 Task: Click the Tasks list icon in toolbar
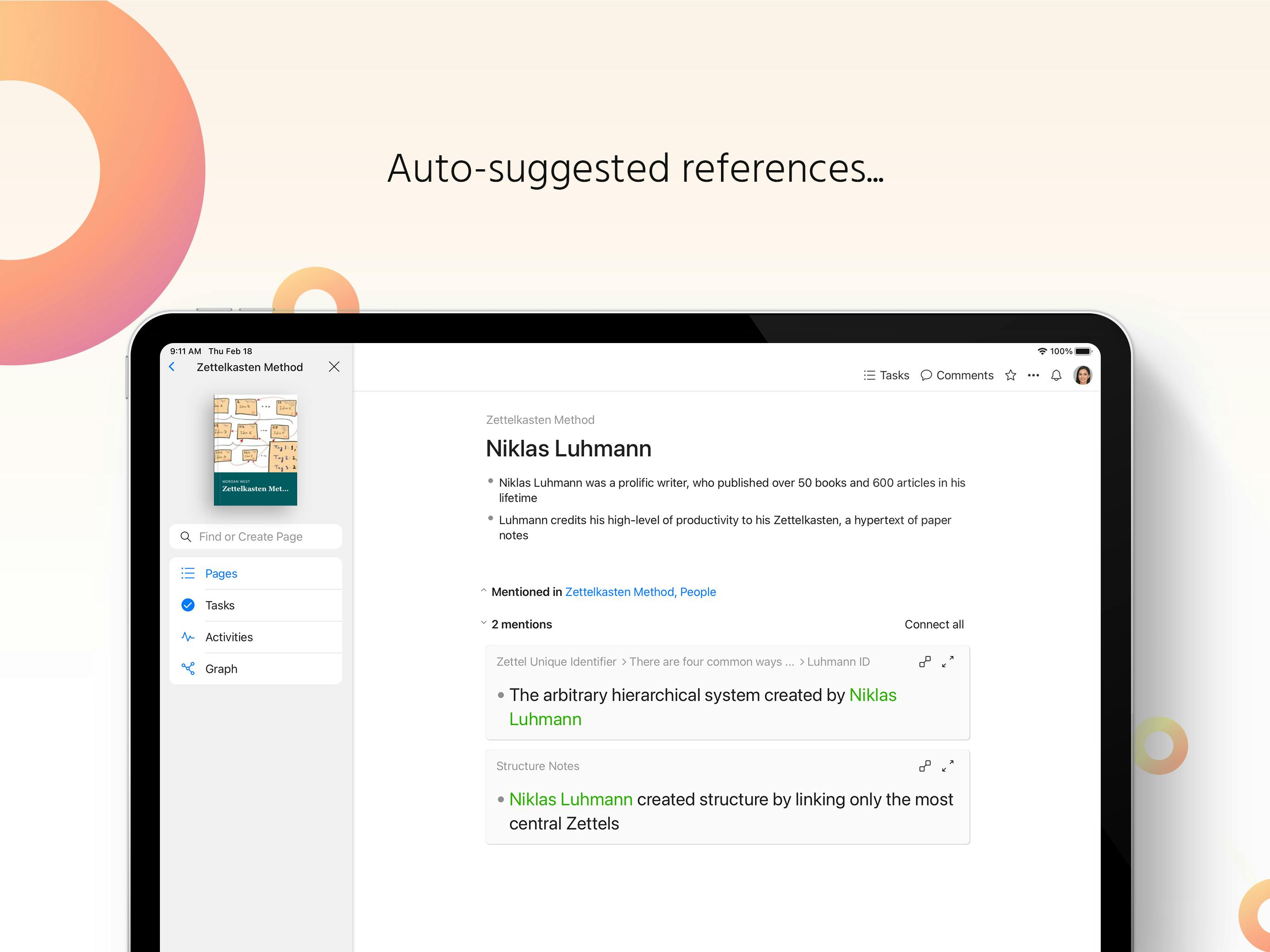coord(869,376)
